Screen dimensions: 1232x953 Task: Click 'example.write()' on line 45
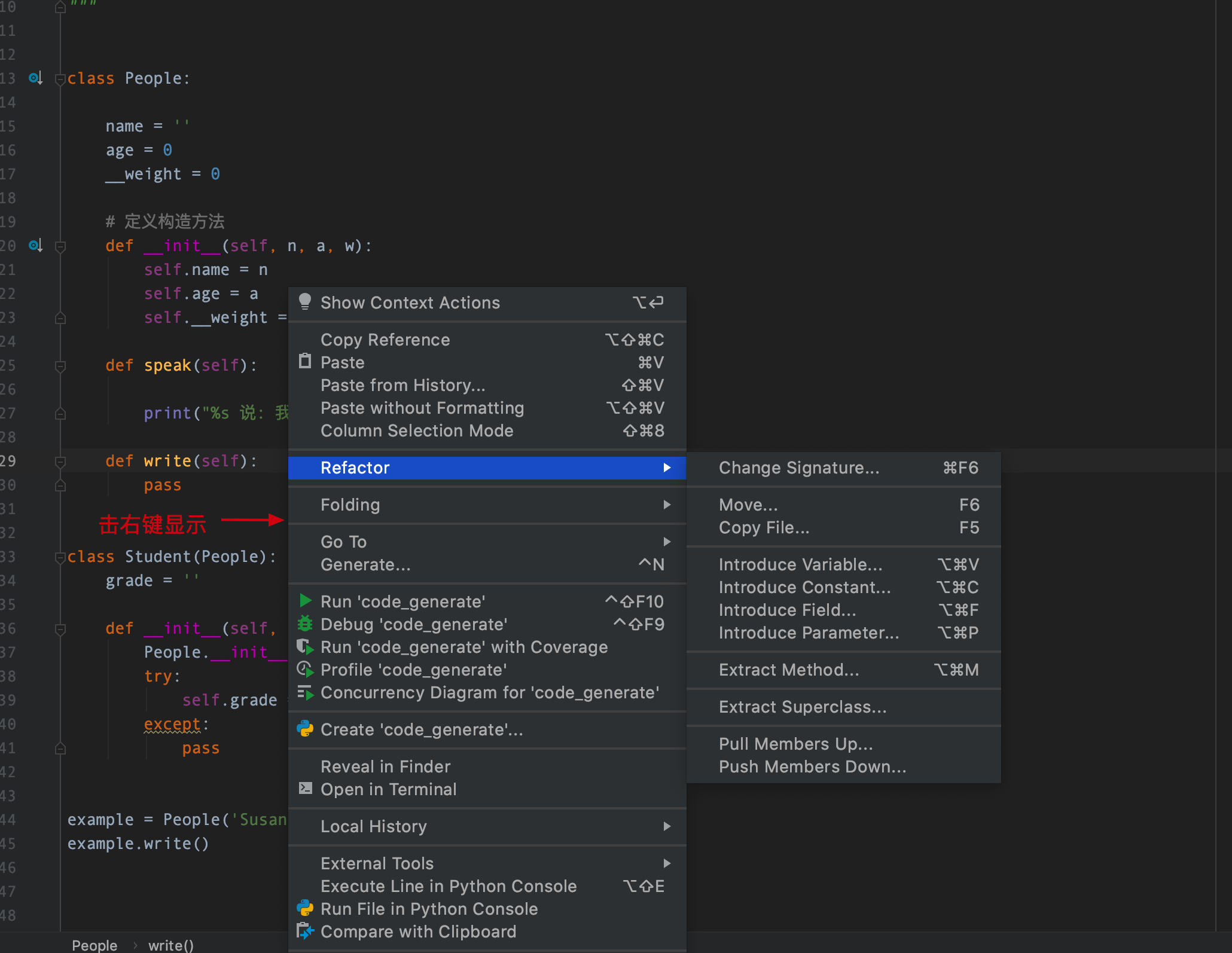click(x=138, y=844)
